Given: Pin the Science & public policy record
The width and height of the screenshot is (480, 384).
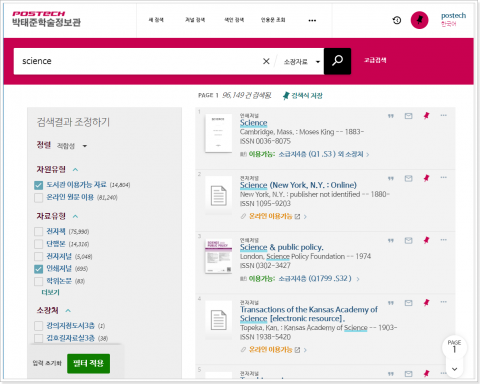Looking at the screenshot, I should point(426,240).
